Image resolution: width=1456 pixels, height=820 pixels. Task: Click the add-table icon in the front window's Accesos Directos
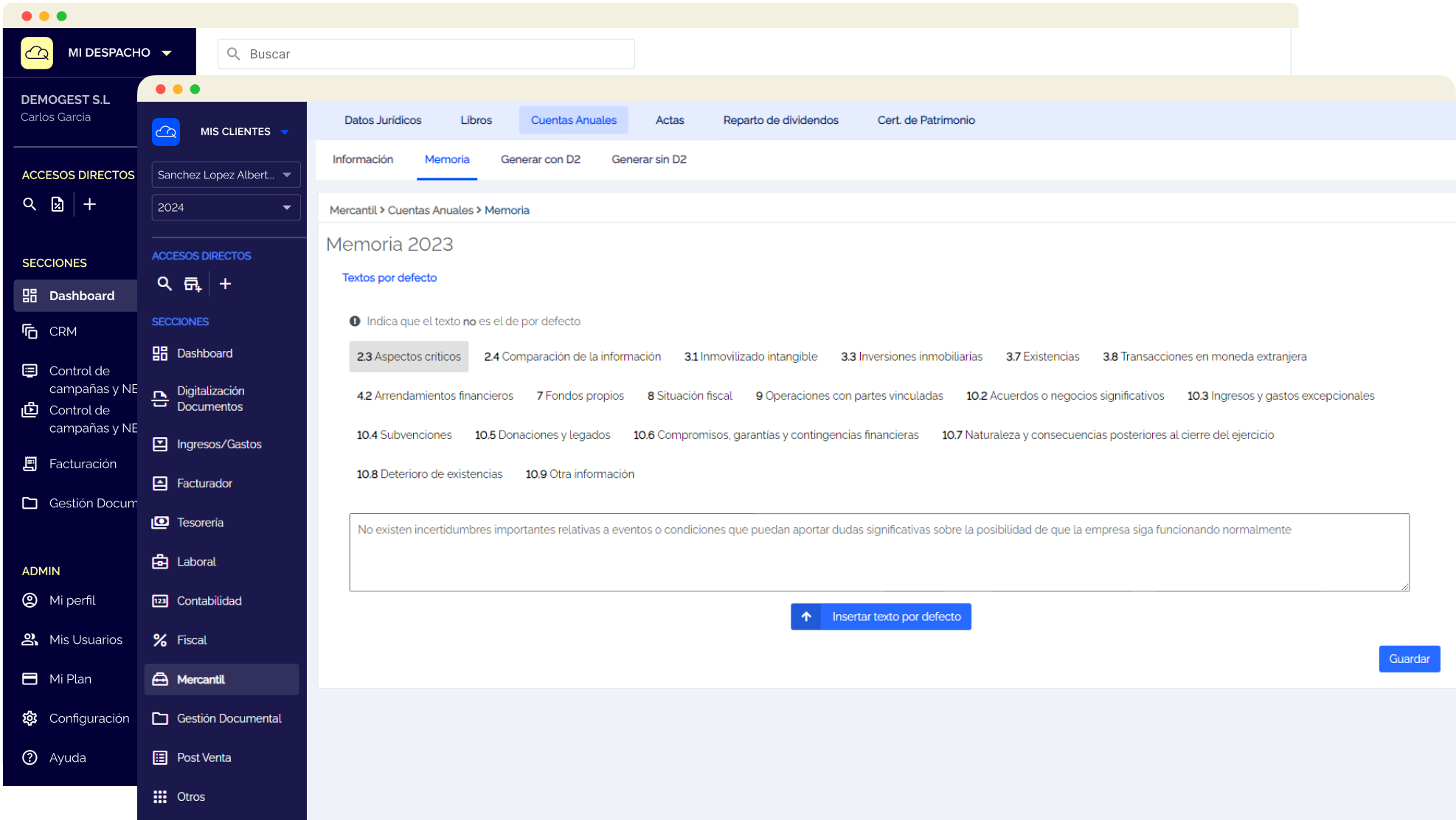point(193,284)
